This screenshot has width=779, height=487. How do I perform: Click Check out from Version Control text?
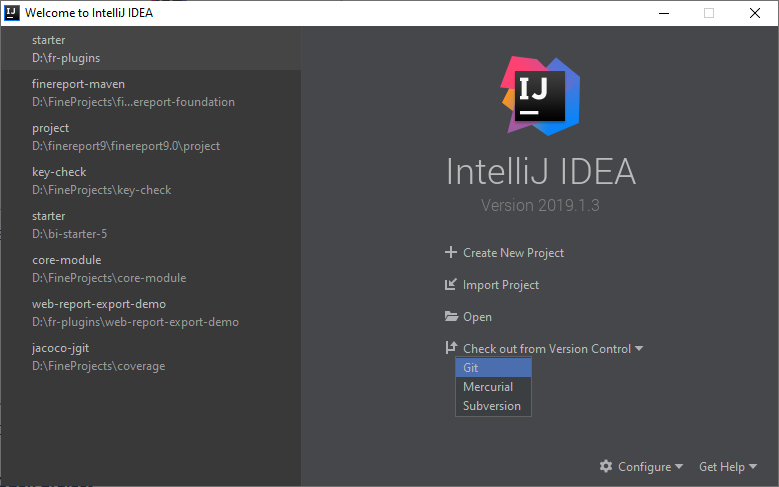pos(547,349)
